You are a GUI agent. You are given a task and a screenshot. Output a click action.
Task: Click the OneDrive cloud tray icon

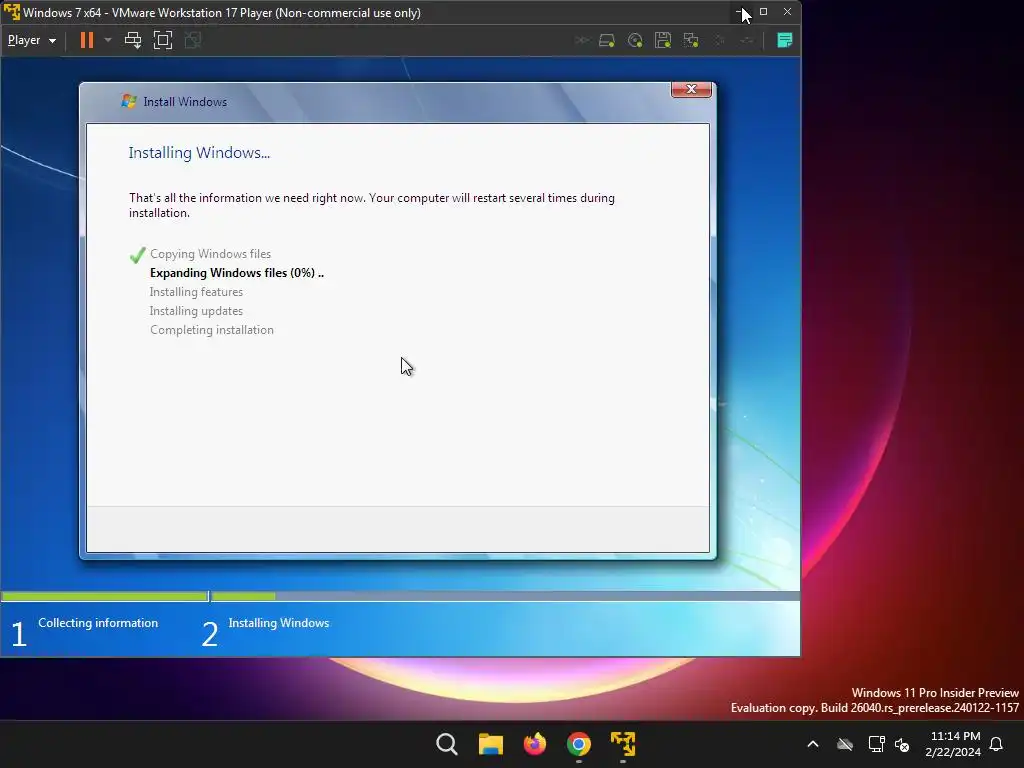coord(845,744)
